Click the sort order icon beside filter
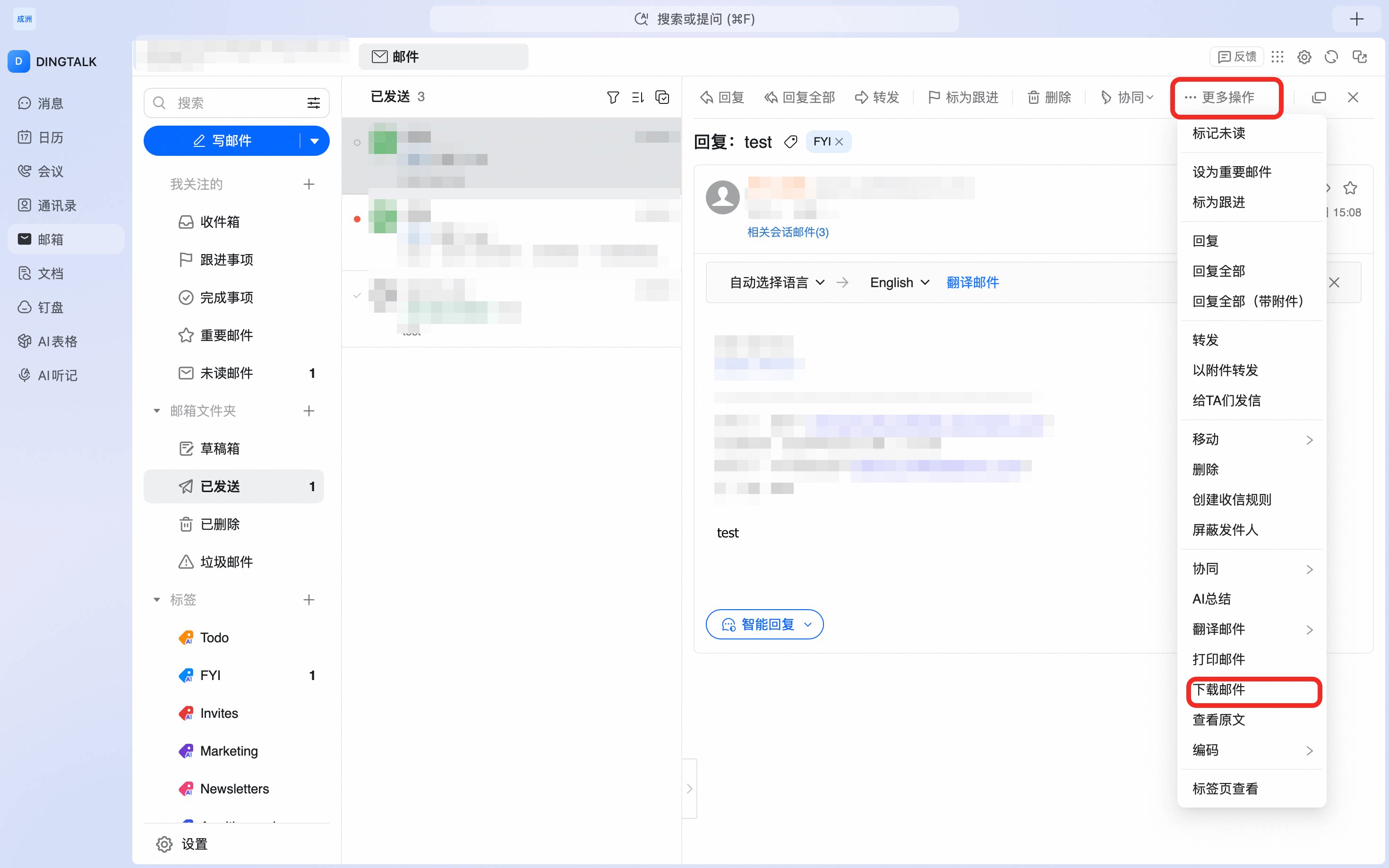This screenshot has height=868, width=1389. [637, 98]
